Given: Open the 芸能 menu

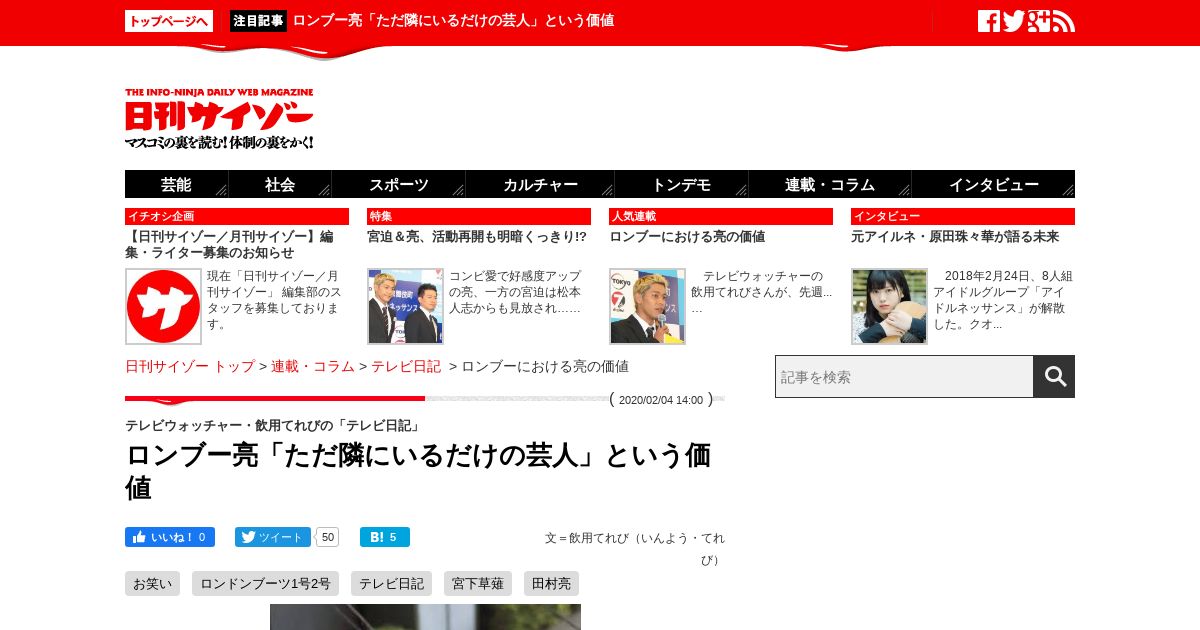Looking at the screenshot, I should pos(176,184).
